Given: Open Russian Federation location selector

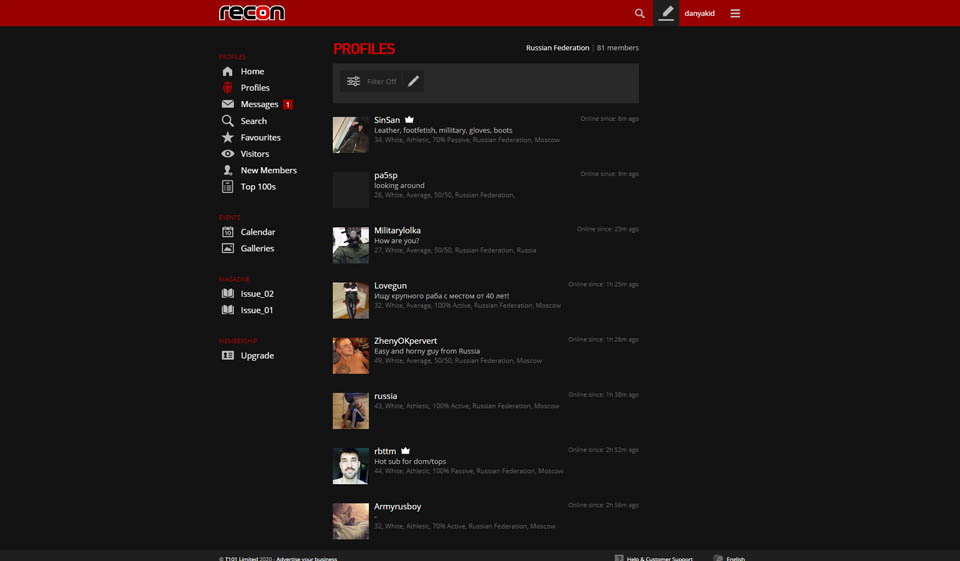Looking at the screenshot, I should tap(557, 48).
